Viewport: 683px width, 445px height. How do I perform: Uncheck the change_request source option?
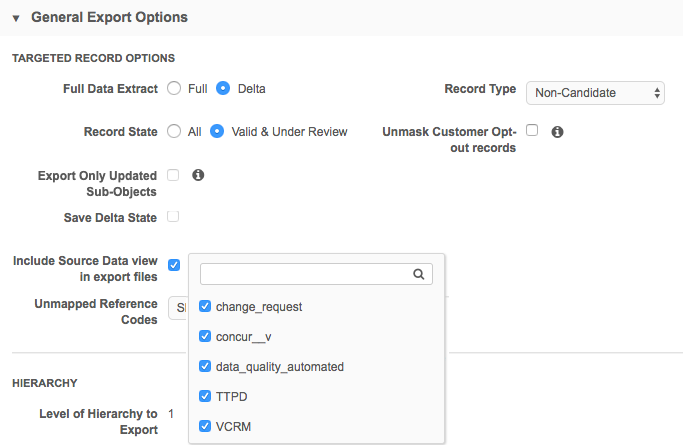click(x=206, y=307)
